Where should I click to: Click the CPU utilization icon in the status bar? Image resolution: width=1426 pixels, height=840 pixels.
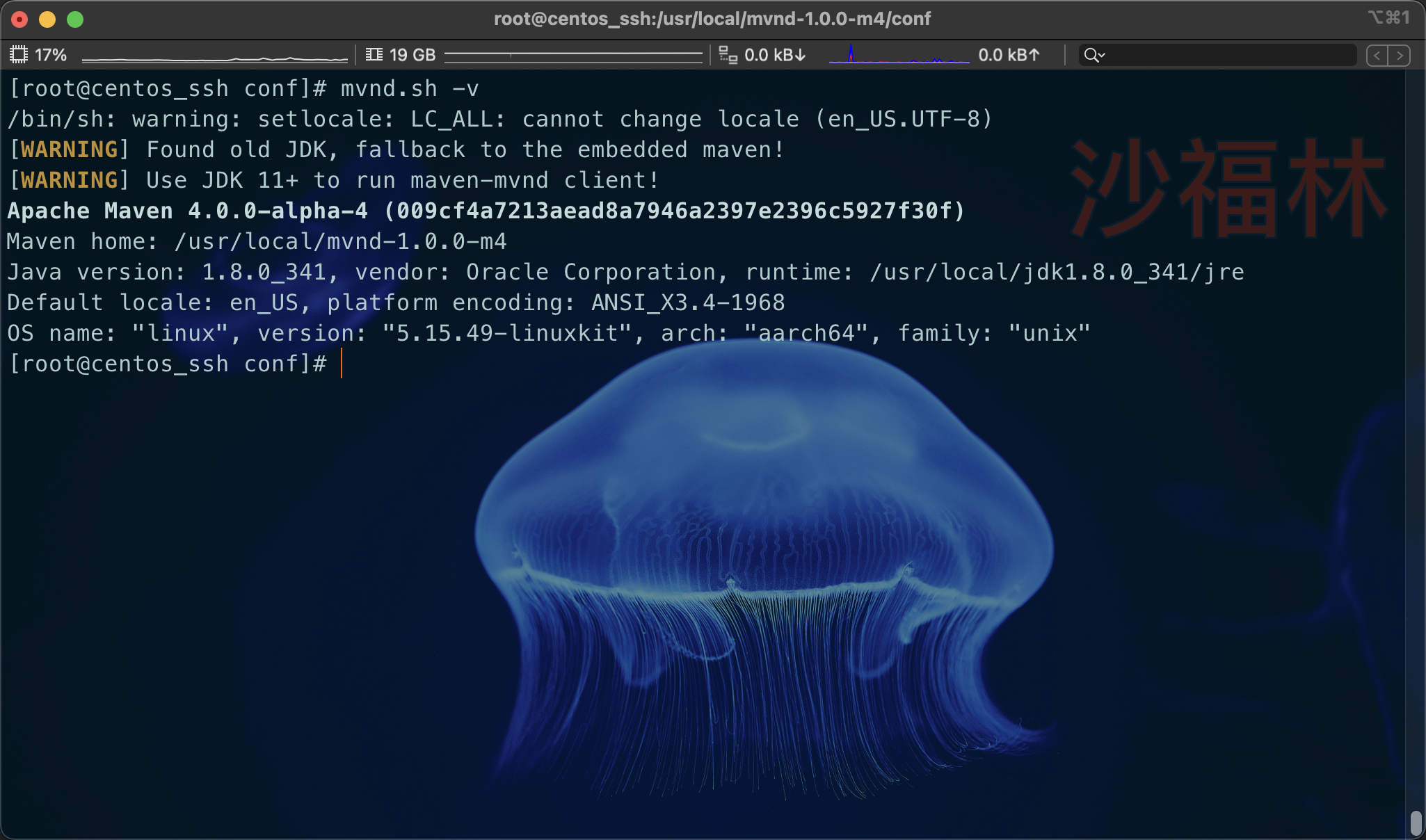[x=19, y=54]
